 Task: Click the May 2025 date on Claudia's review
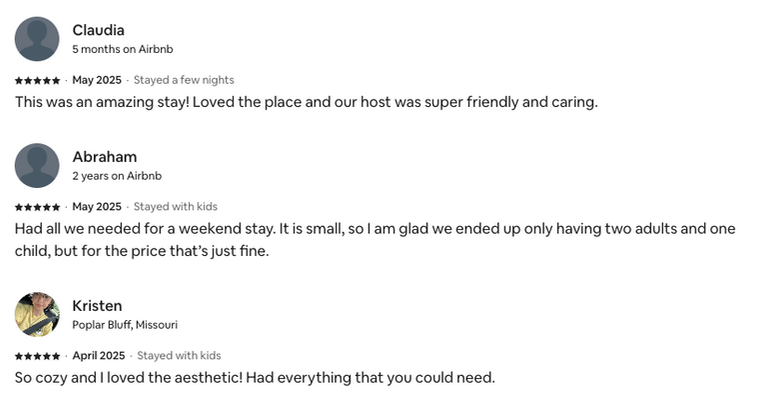point(96,80)
